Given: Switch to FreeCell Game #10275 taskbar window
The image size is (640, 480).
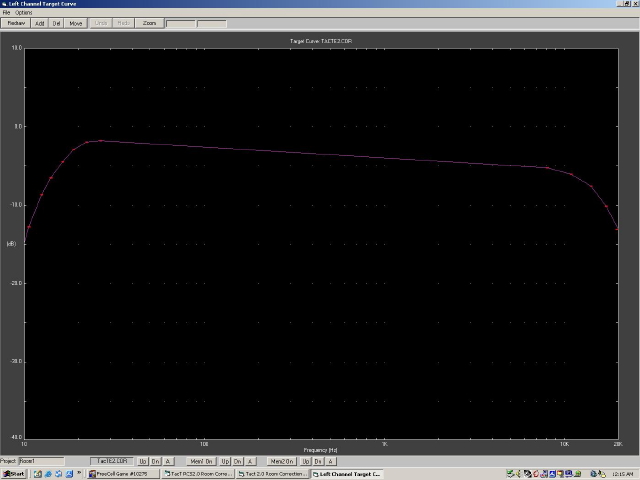Looking at the screenshot, I should point(122,474).
